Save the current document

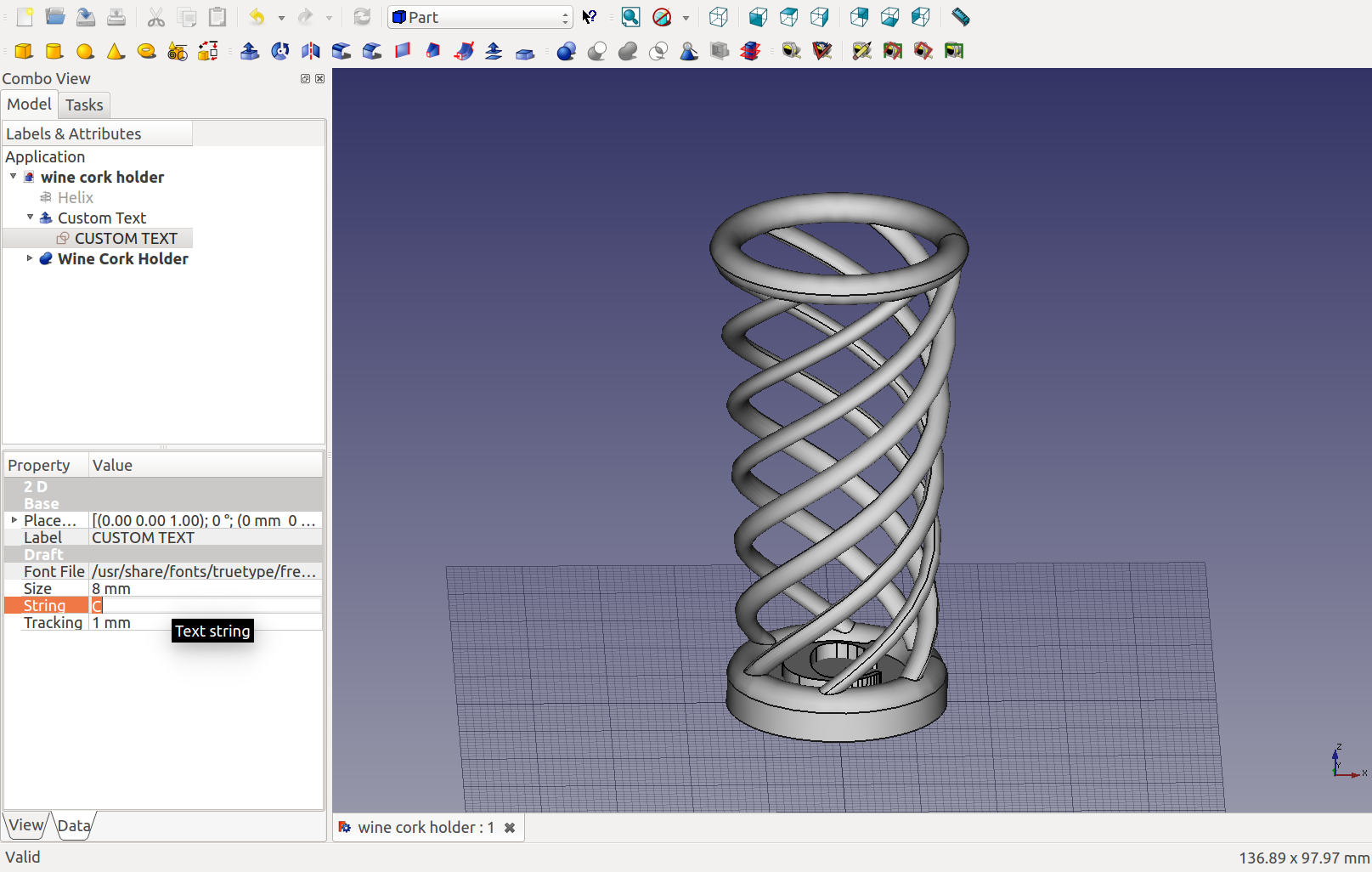click(86, 17)
